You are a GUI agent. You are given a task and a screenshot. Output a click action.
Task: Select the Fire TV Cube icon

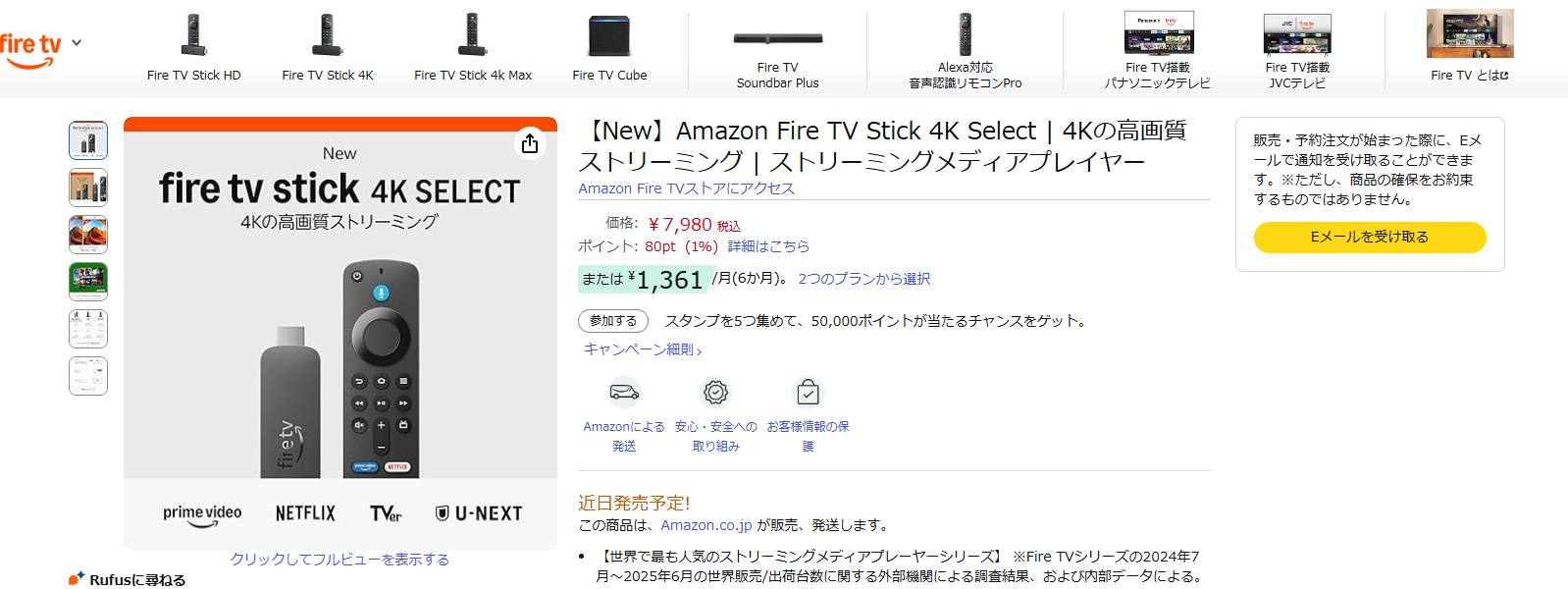(x=609, y=36)
